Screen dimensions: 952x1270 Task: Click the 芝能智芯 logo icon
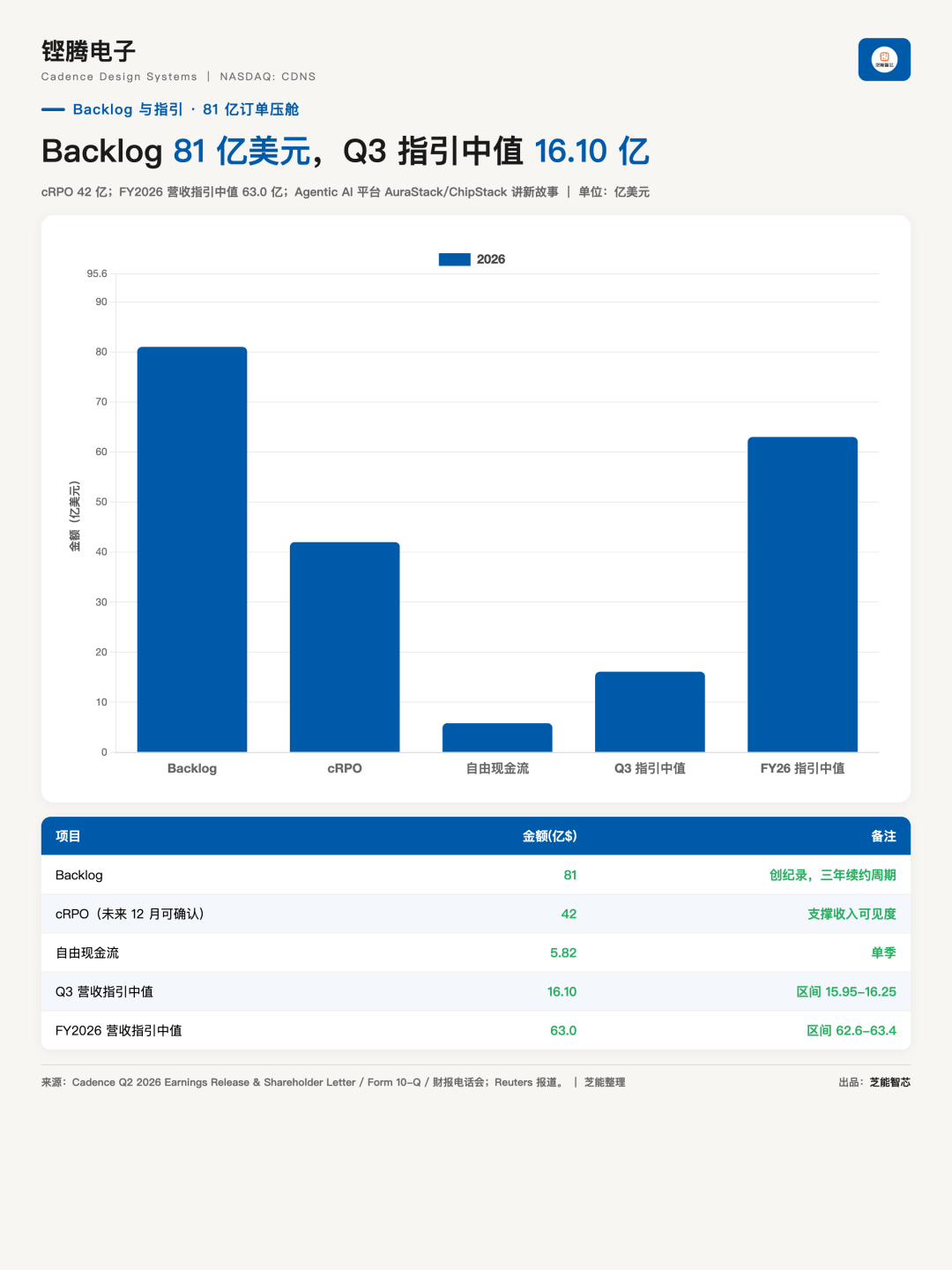coord(884,59)
